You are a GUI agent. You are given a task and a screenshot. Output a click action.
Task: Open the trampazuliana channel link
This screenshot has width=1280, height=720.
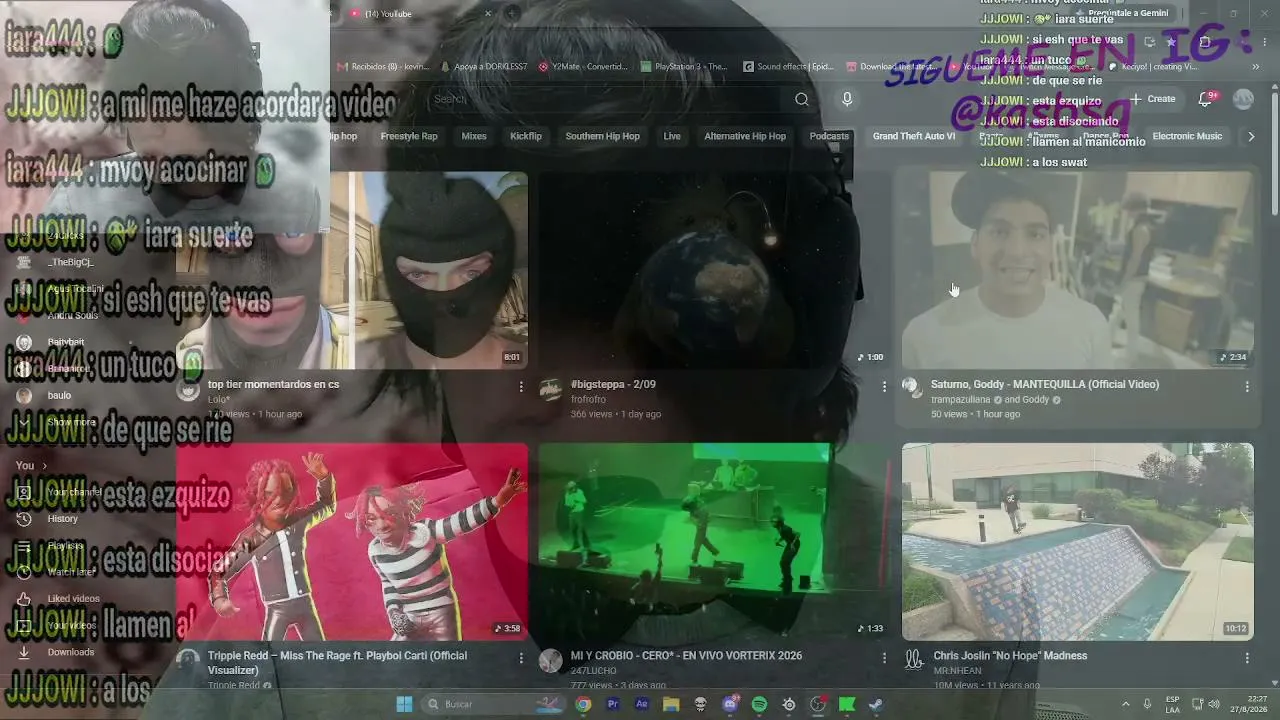point(961,400)
